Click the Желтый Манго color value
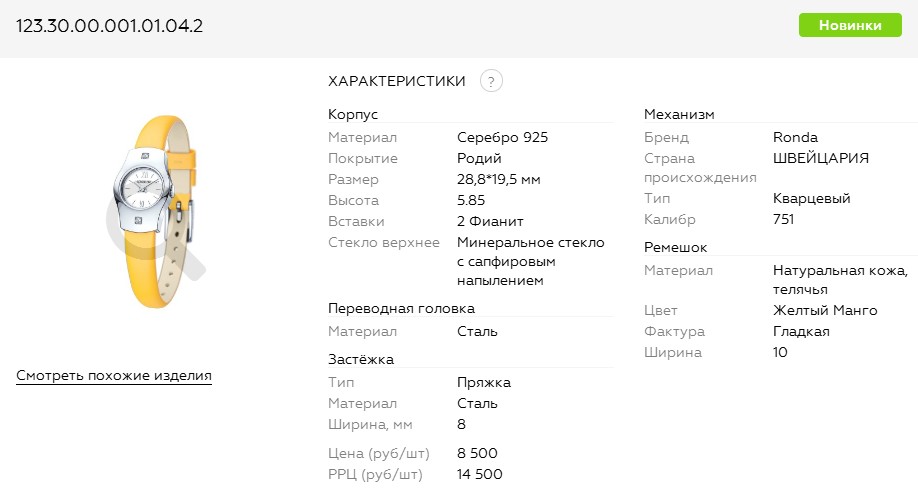 click(x=825, y=310)
